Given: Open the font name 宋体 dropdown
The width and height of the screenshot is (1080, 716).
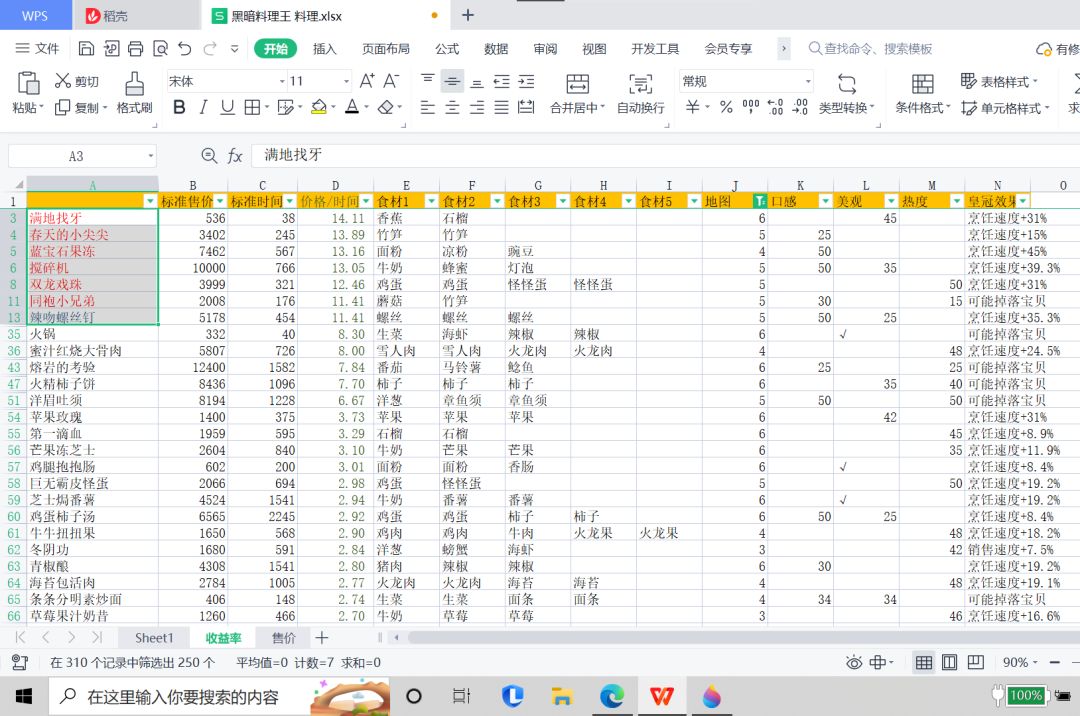Looking at the screenshot, I should [275, 81].
